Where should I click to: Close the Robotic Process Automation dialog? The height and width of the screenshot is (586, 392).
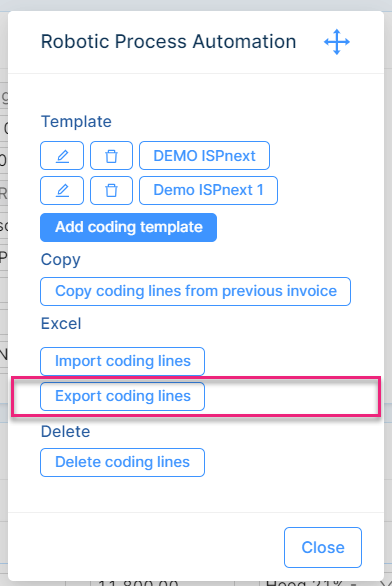coord(323,548)
